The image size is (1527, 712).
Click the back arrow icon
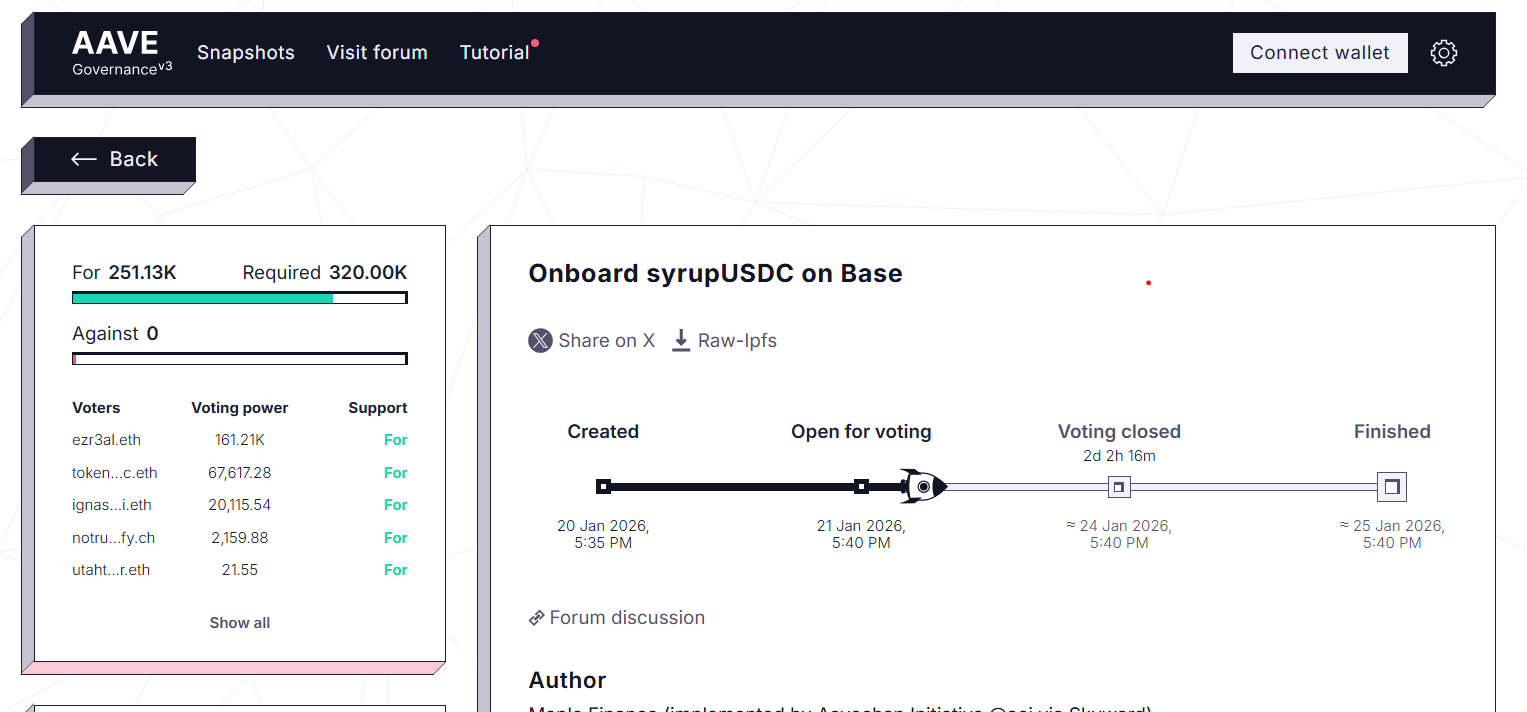click(x=84, y=159)
